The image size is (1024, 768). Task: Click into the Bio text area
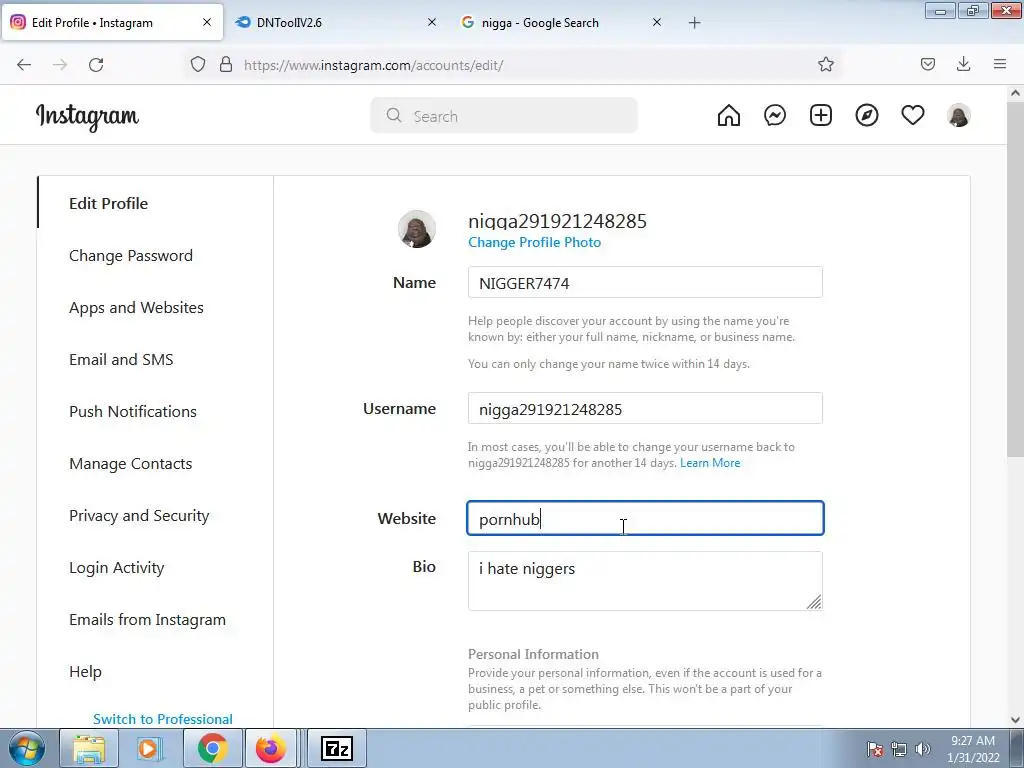click(x=645, y=581)
